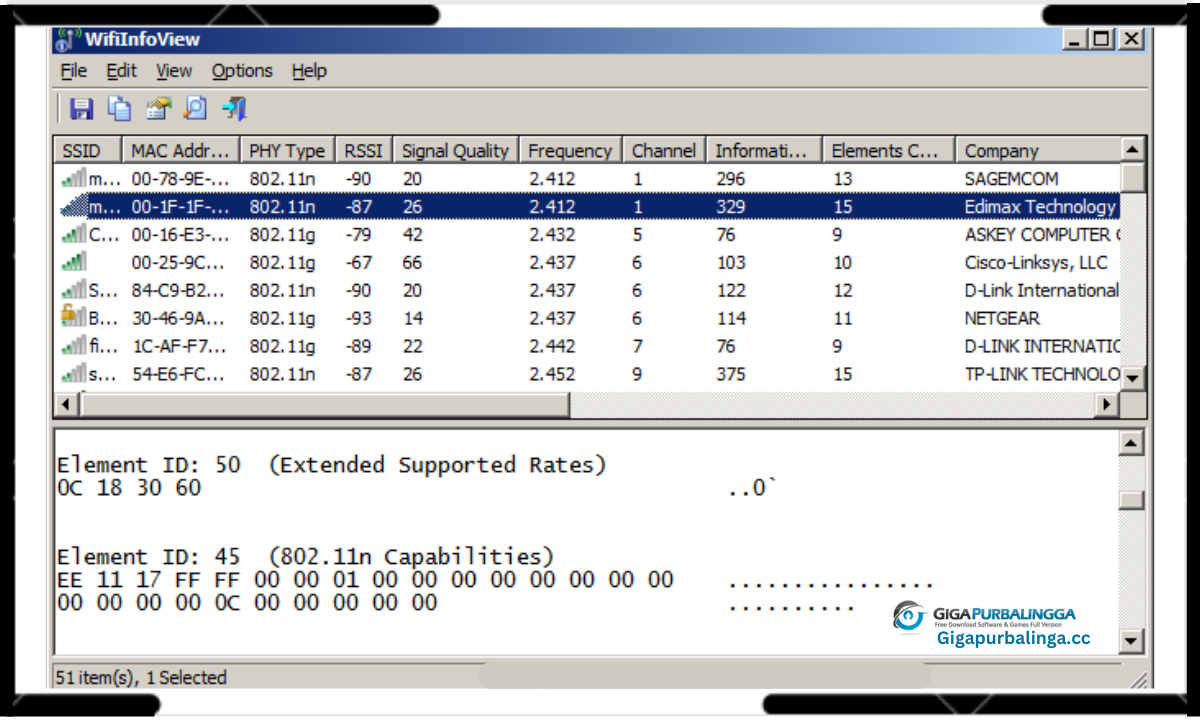Open the Options menu
Viewport: 1200px width, 720px height.
(242, 71)
